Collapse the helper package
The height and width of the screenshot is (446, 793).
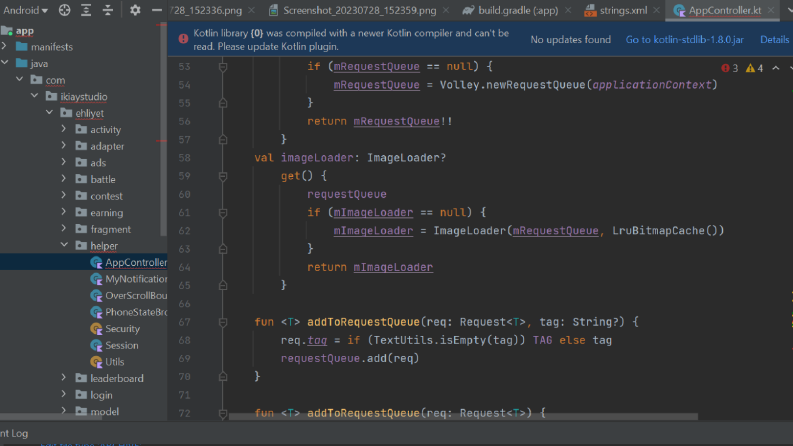64,245
